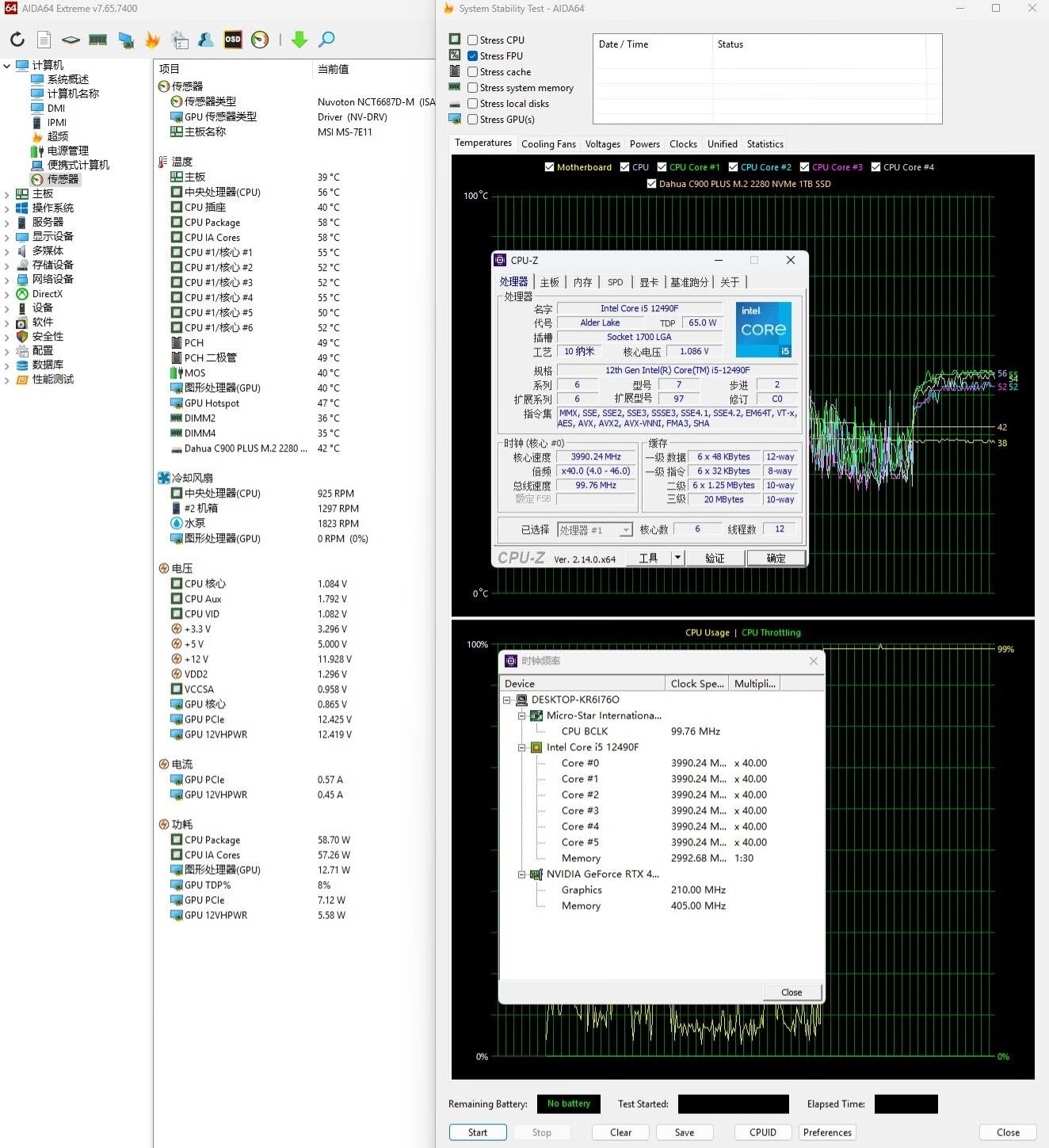Switch to the Cooling Fans tab
This screenshot has height=1148, width=1049.
click(548, 144)
